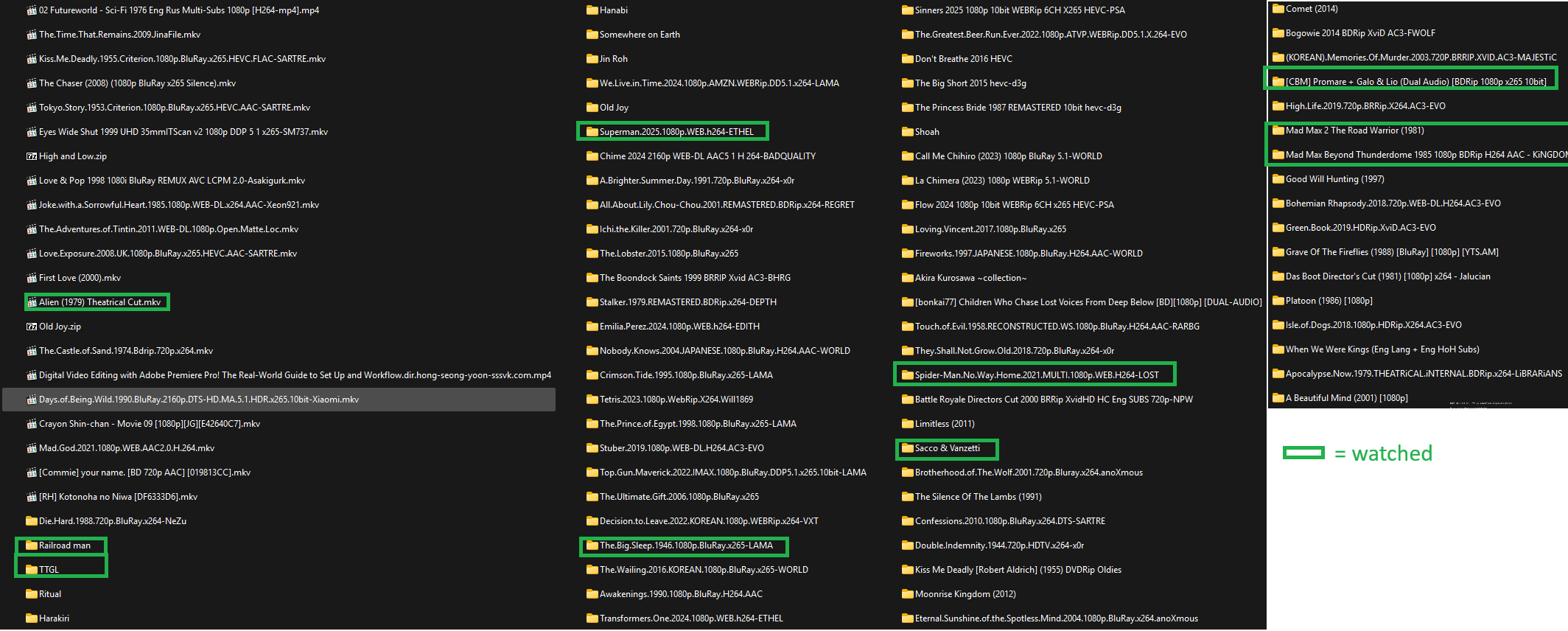Select the All.About.Lily.Chou-Chou.2001 folder name
1568x631 pixels.
727,205
